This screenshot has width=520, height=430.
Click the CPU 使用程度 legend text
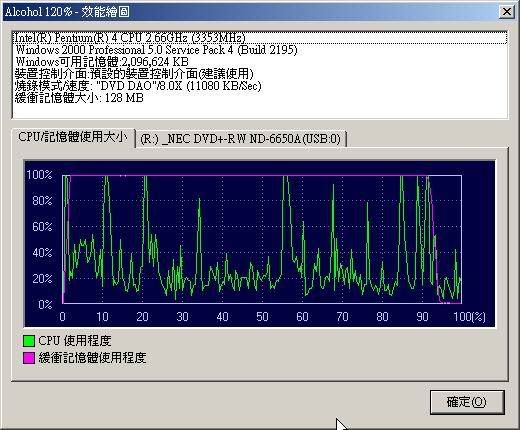[x=75, y=341]
